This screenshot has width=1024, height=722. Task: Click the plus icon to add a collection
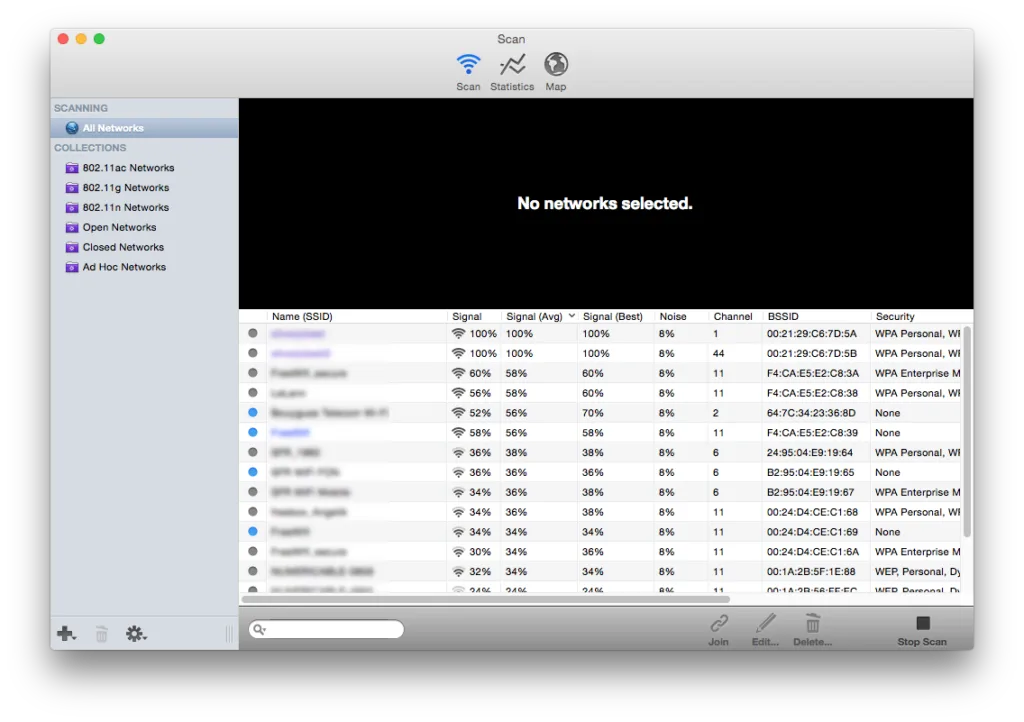click(63, 633)
